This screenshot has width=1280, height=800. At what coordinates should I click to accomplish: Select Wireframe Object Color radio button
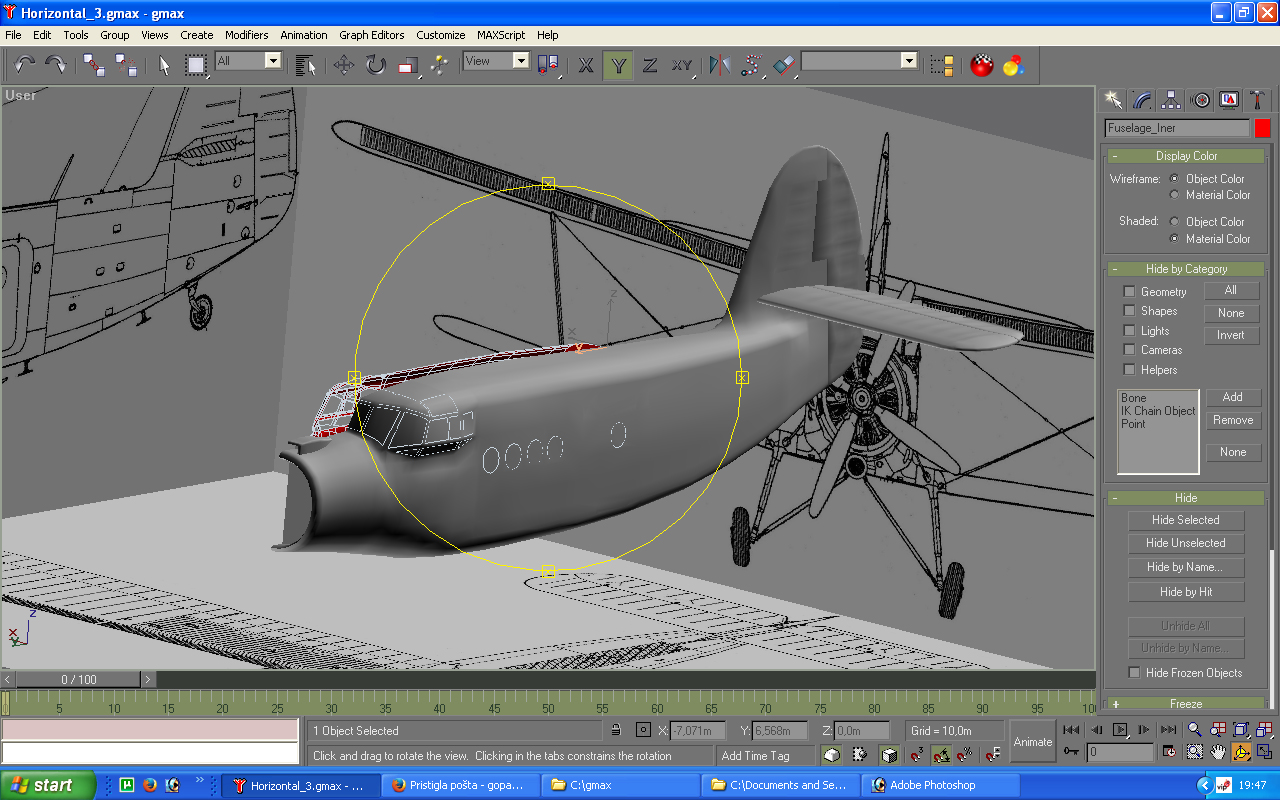[1174, 178]
